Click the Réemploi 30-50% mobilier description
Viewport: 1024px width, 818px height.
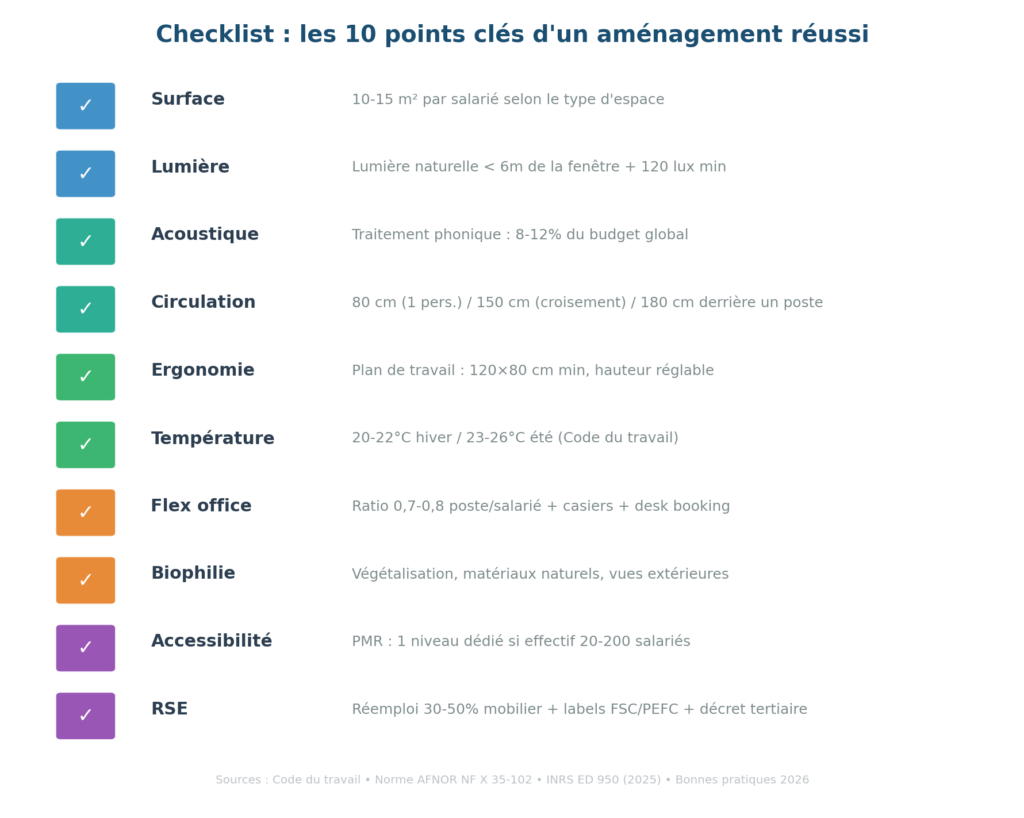579,709
